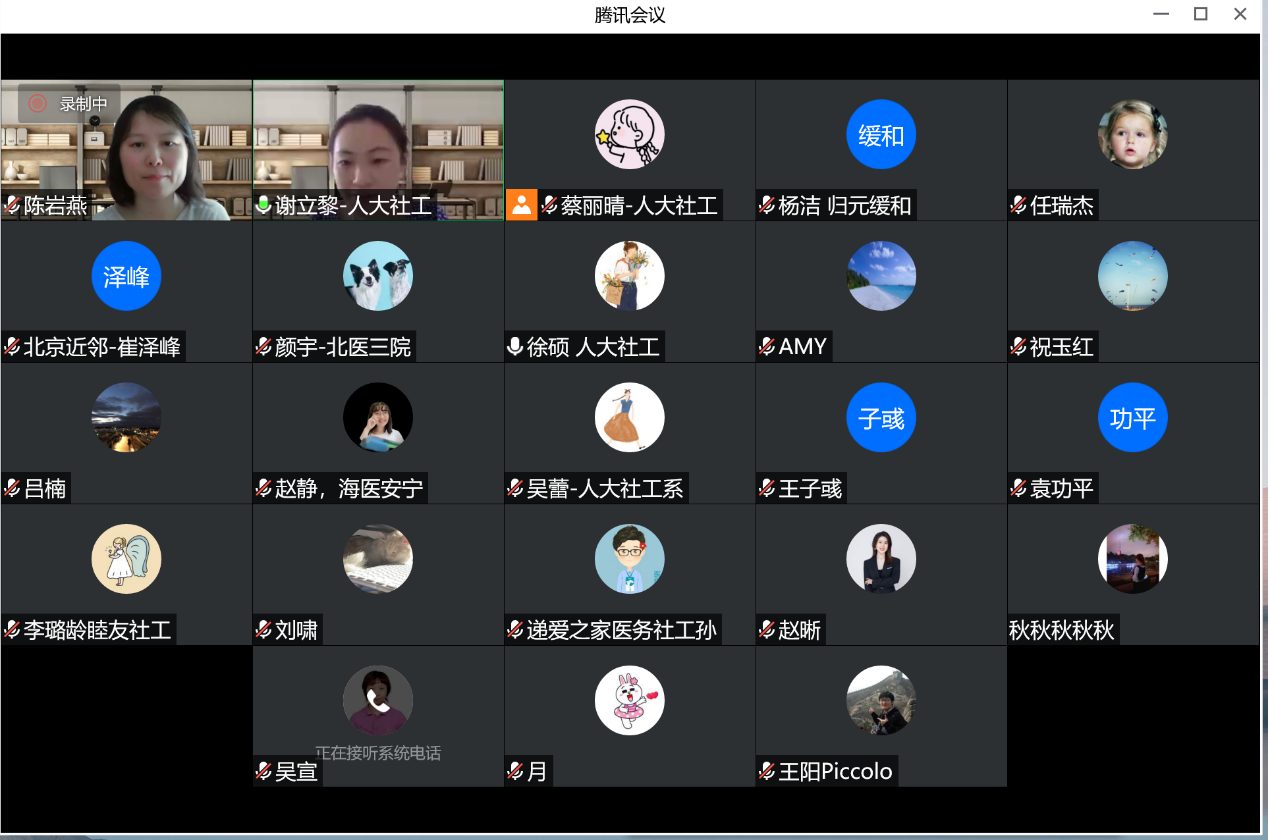Click the blue 泽峰 avatar circle
Image resolution: width=1268 pixels, height=840 pixels.
[x=126, y=276]
